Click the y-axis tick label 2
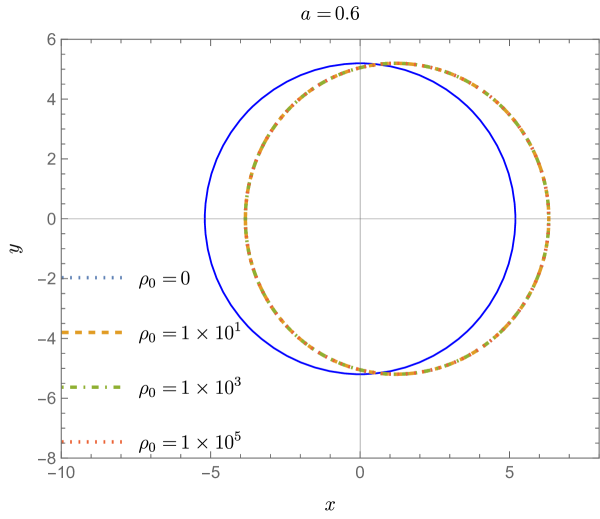Viewport: 600px width, 519px height. pos(52,159)
